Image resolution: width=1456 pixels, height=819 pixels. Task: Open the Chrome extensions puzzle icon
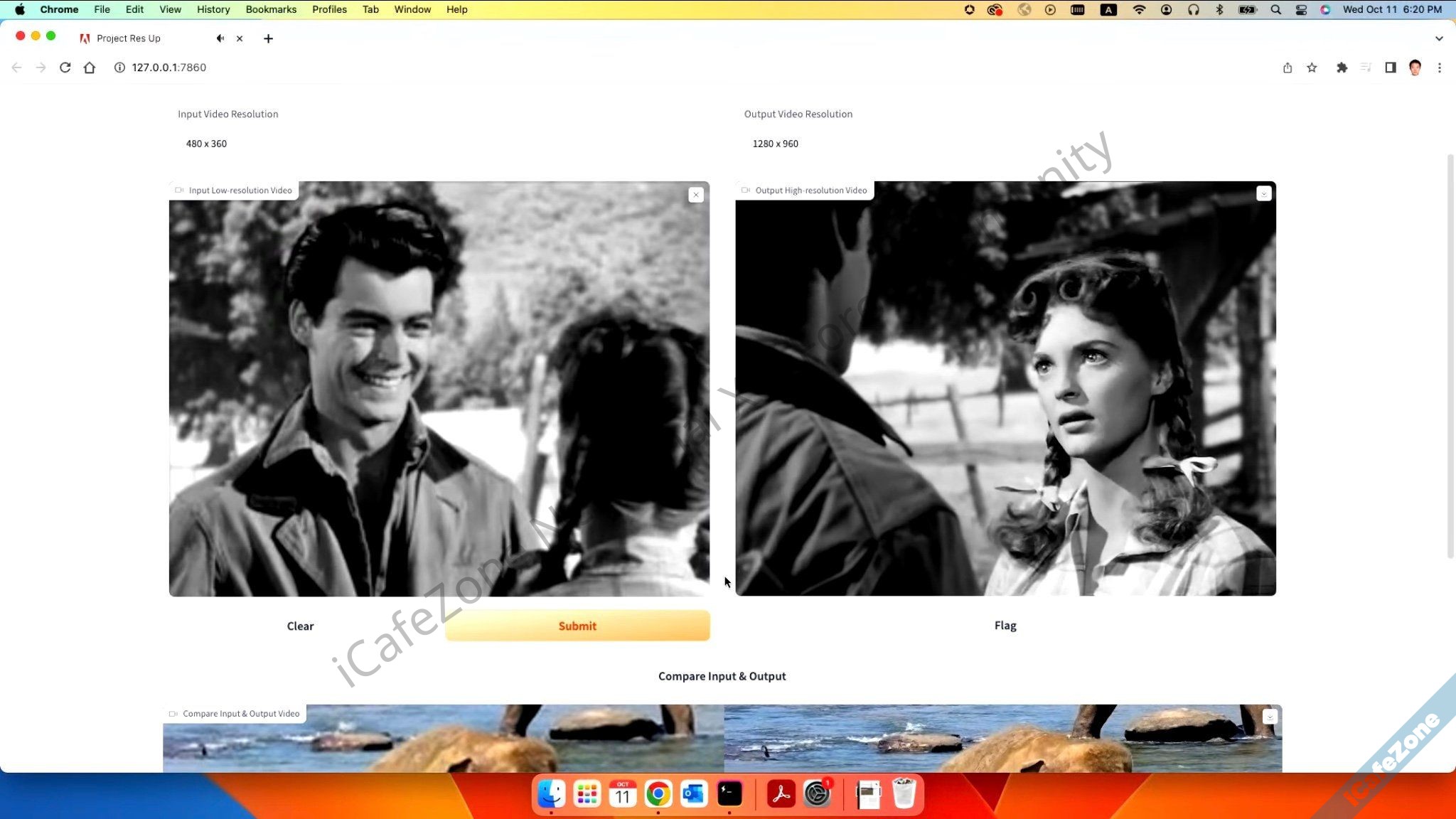point(1342,68)
